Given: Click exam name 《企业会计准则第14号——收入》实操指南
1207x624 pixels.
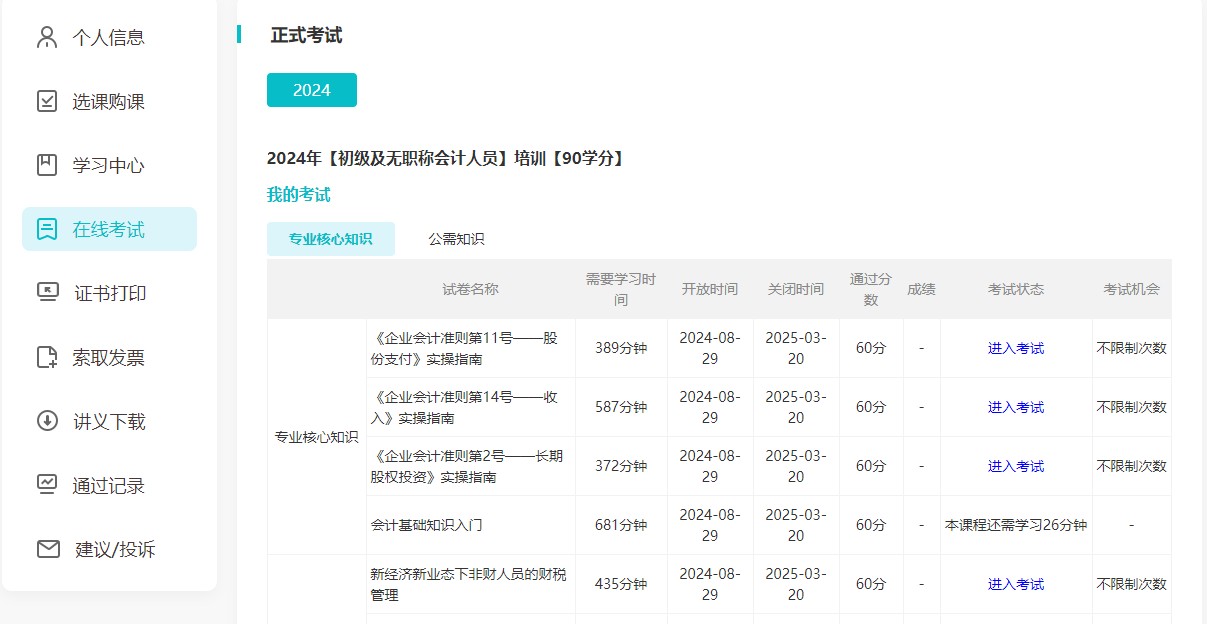Looking at the screenshot, I should click(464, 407).
